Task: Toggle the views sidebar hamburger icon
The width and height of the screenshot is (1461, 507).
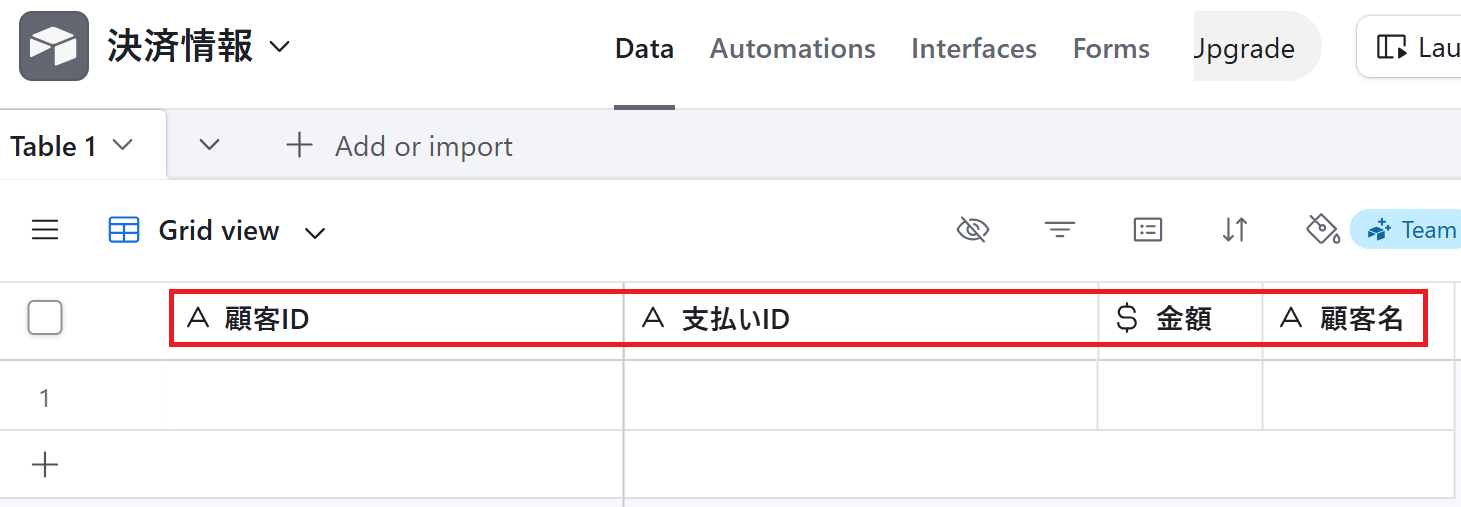Action: [x=45, y=231]
